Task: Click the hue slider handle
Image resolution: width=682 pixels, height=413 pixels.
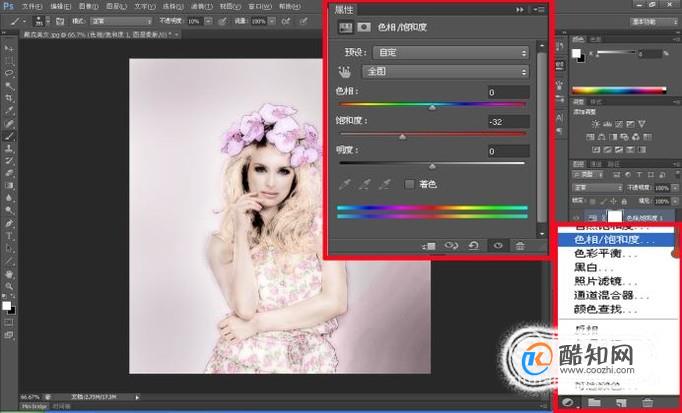Action: click(x=432, y=107)
